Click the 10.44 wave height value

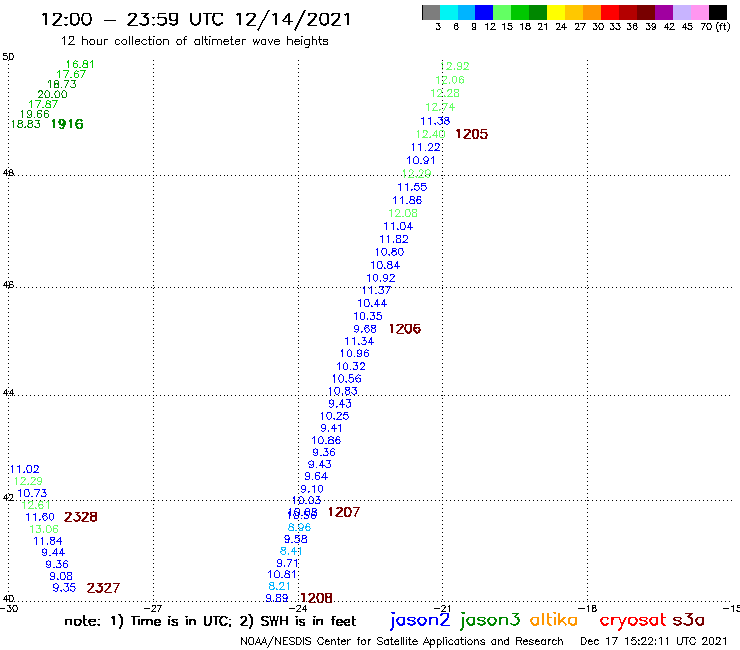point(372,304)
